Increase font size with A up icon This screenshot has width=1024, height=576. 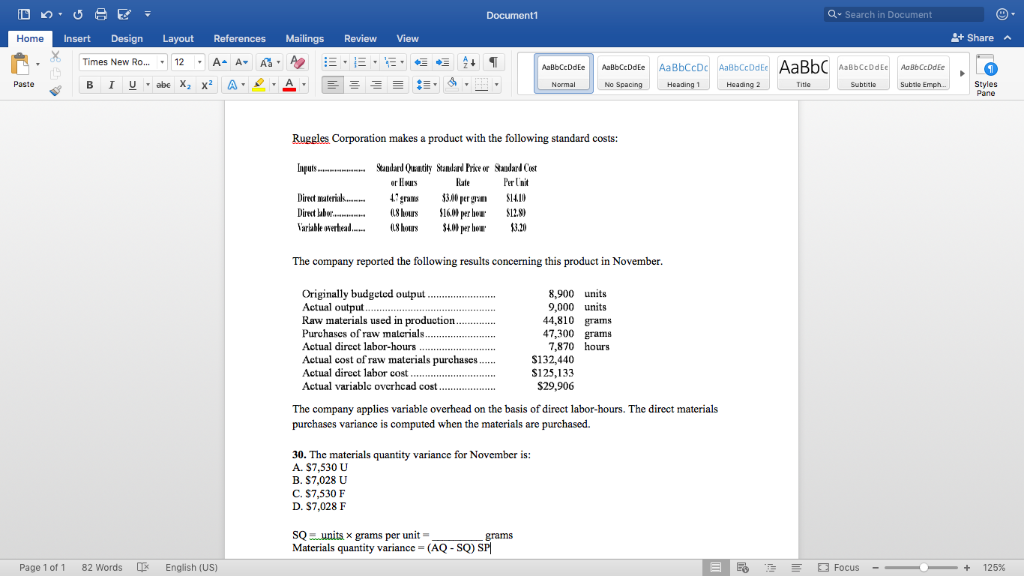pyautogui.click(x=220, y=62)
